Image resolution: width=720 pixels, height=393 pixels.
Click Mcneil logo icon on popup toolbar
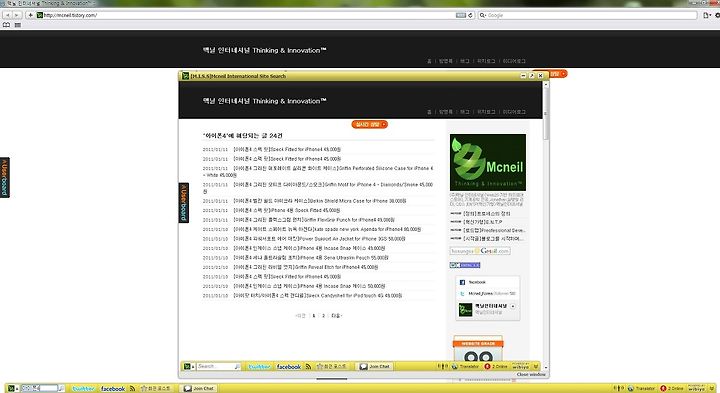pyautogui.click(x=187, y=366)
